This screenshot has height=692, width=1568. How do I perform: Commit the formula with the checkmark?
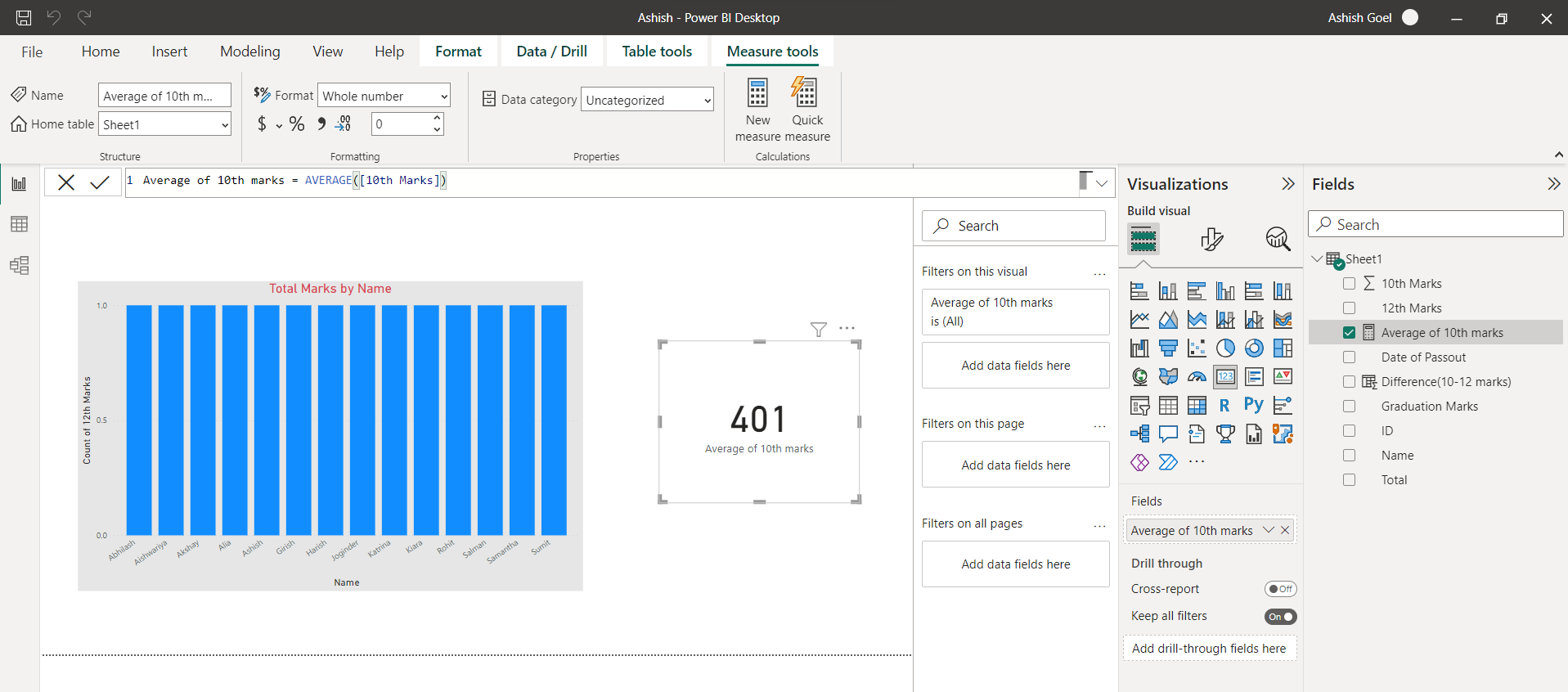[100, 182]
